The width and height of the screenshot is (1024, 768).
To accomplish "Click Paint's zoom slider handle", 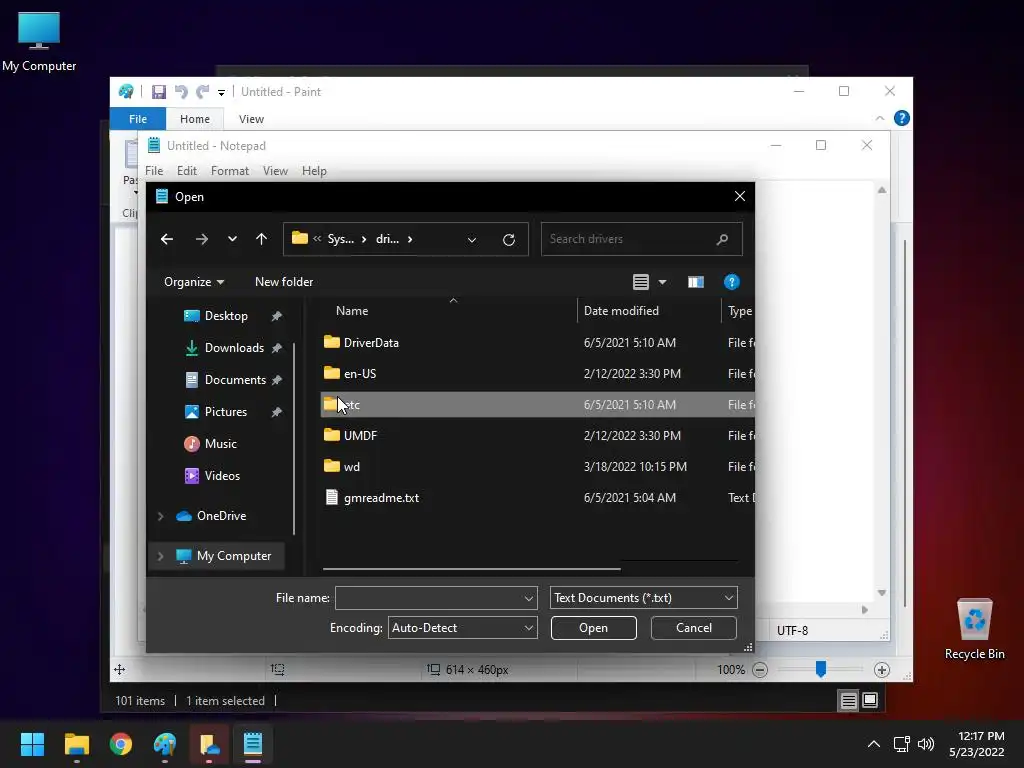I will [821, 669].
